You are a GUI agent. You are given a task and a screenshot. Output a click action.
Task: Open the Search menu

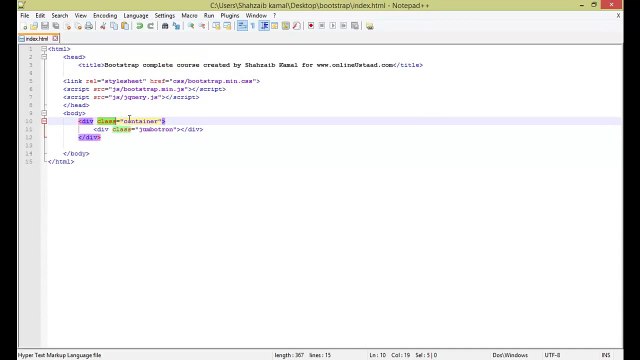(60, 16)
